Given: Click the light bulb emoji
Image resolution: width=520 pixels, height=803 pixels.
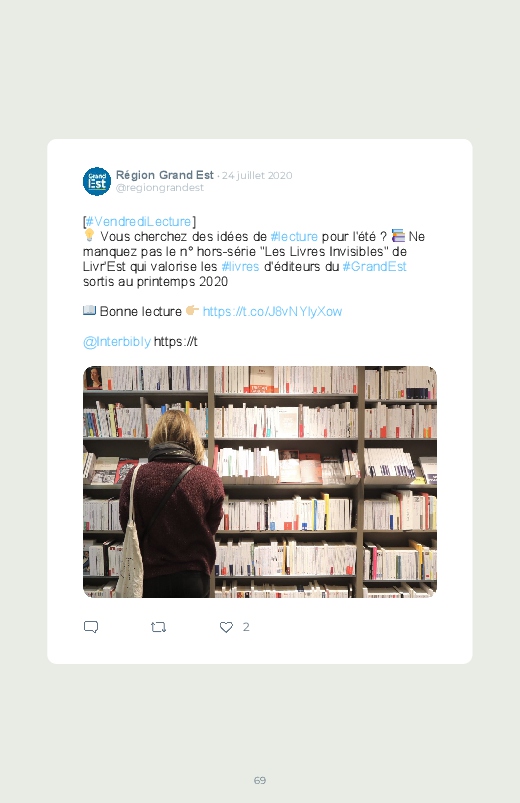Looking at the screenshot, I should pyautogui.click(x=89, y=235).
